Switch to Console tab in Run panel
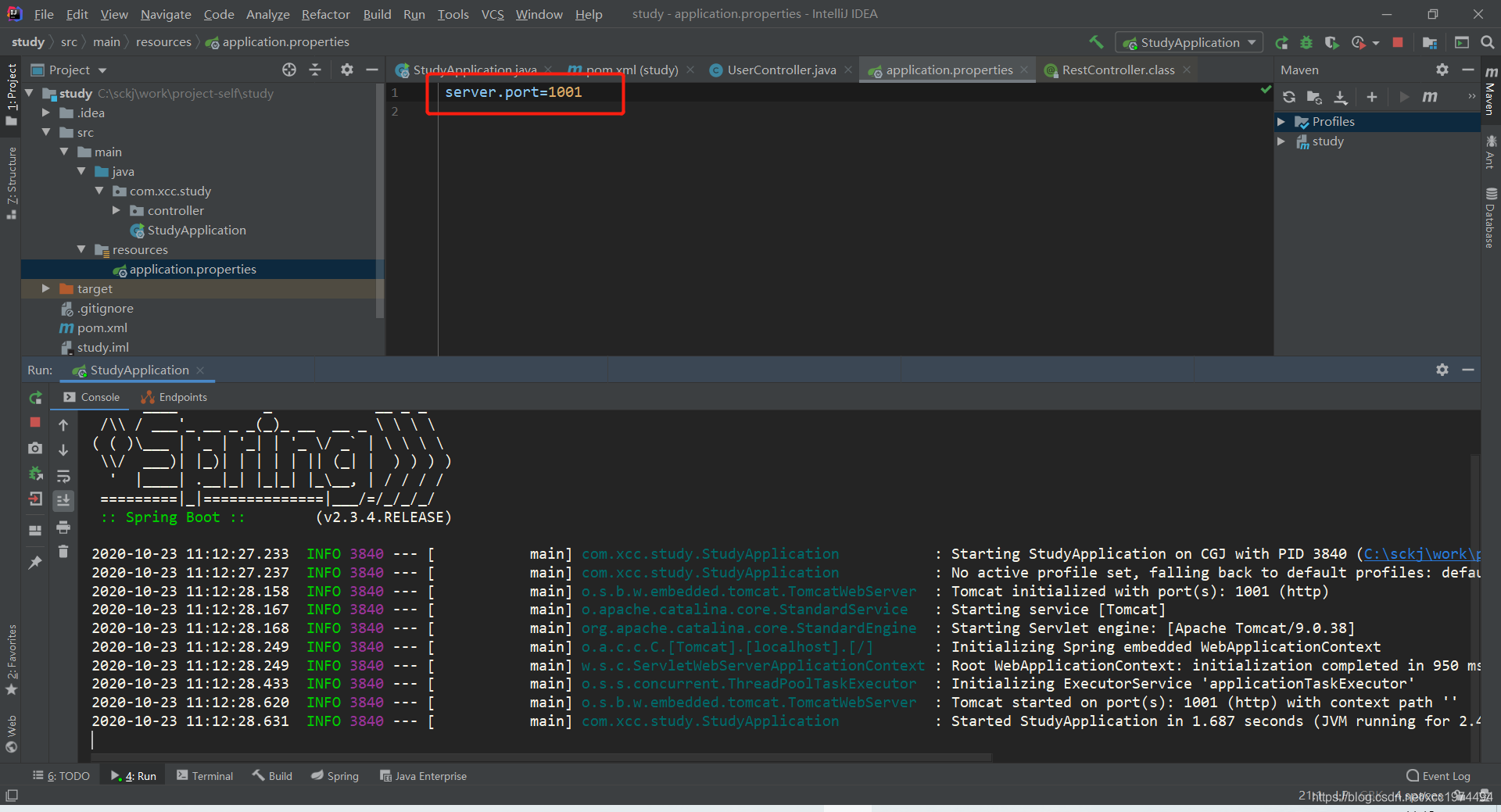Image resolution: width=1501 pixels, height=812 pixels. click(x=91, y=397)
